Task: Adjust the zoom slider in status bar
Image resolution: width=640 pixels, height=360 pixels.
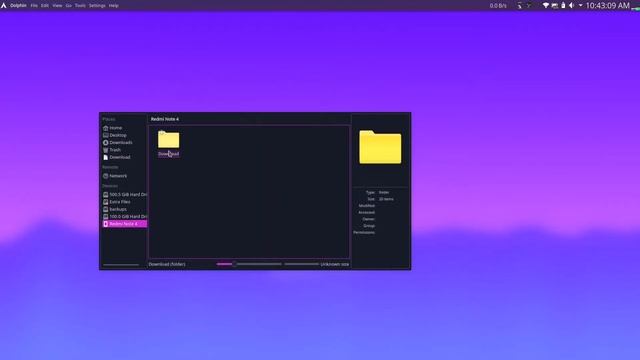Action: 249,264
